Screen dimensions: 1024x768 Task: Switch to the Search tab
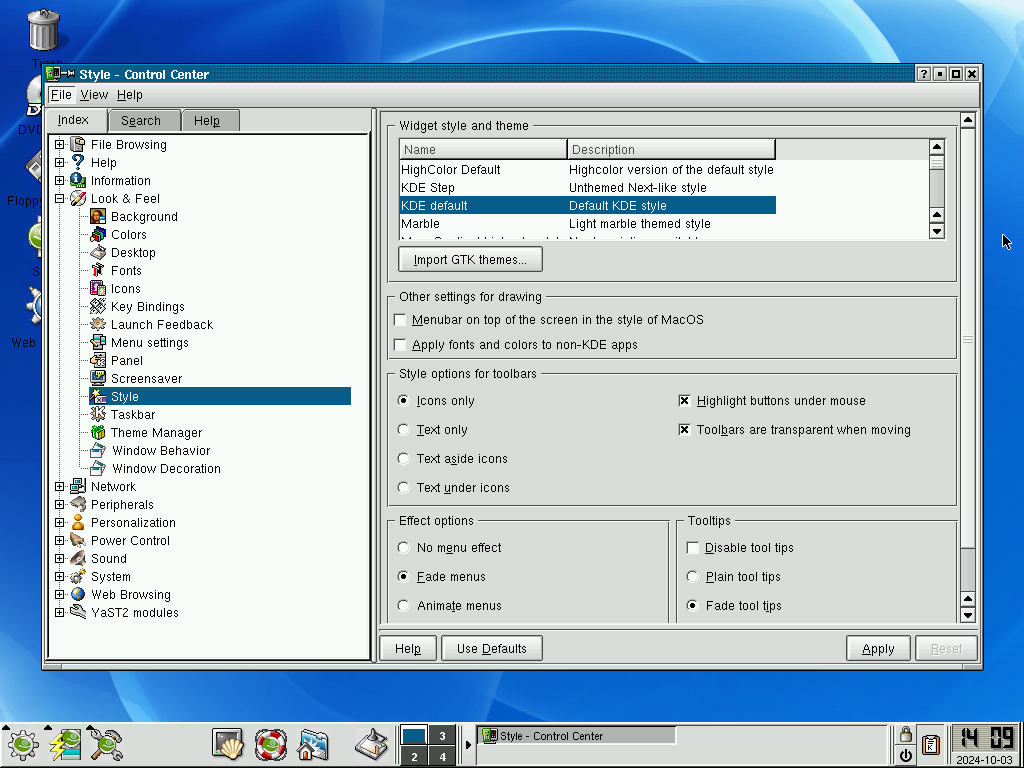[x=141, y=121]
